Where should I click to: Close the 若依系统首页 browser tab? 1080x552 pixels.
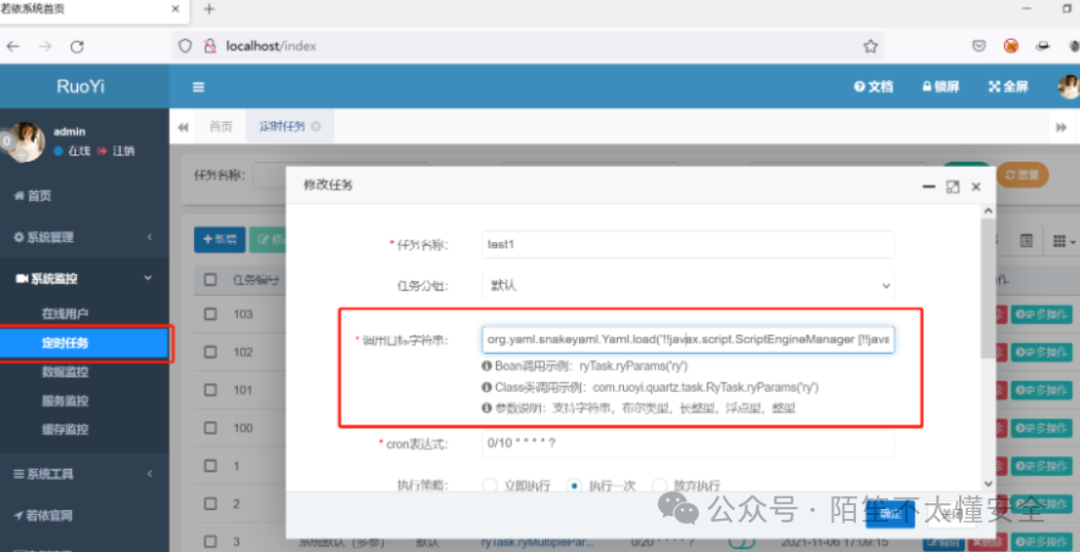point(176,9)
